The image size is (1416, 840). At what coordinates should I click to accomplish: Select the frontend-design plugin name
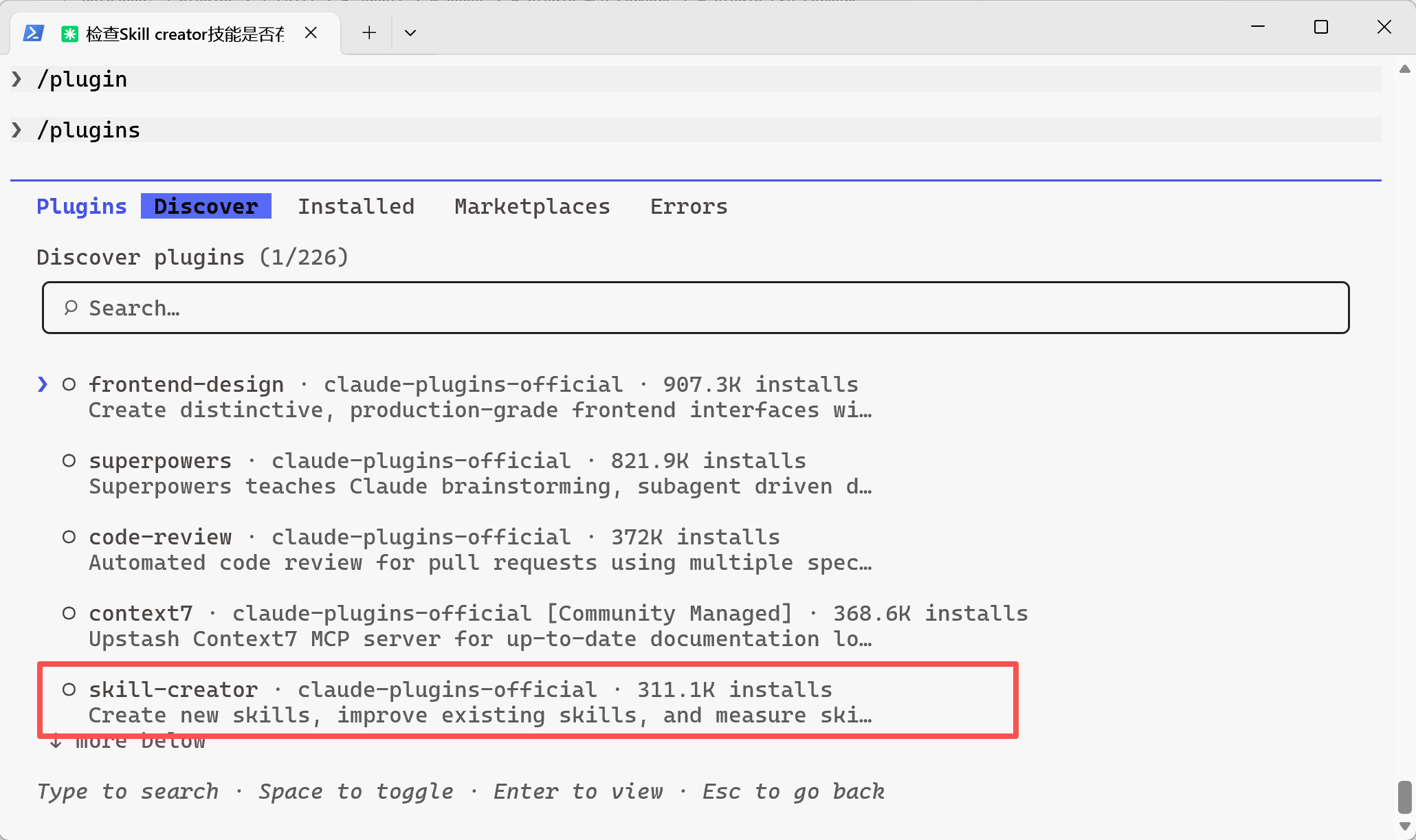186,384
